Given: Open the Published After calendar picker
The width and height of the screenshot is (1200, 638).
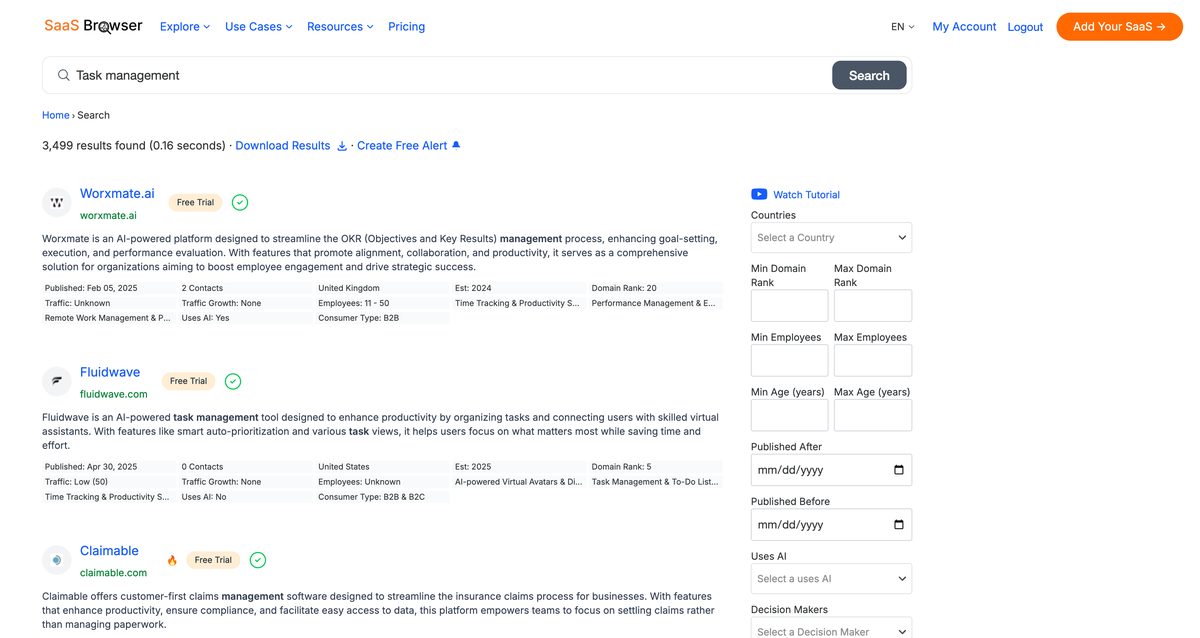Looking at the screenshot, I should [x=898, y=470].
